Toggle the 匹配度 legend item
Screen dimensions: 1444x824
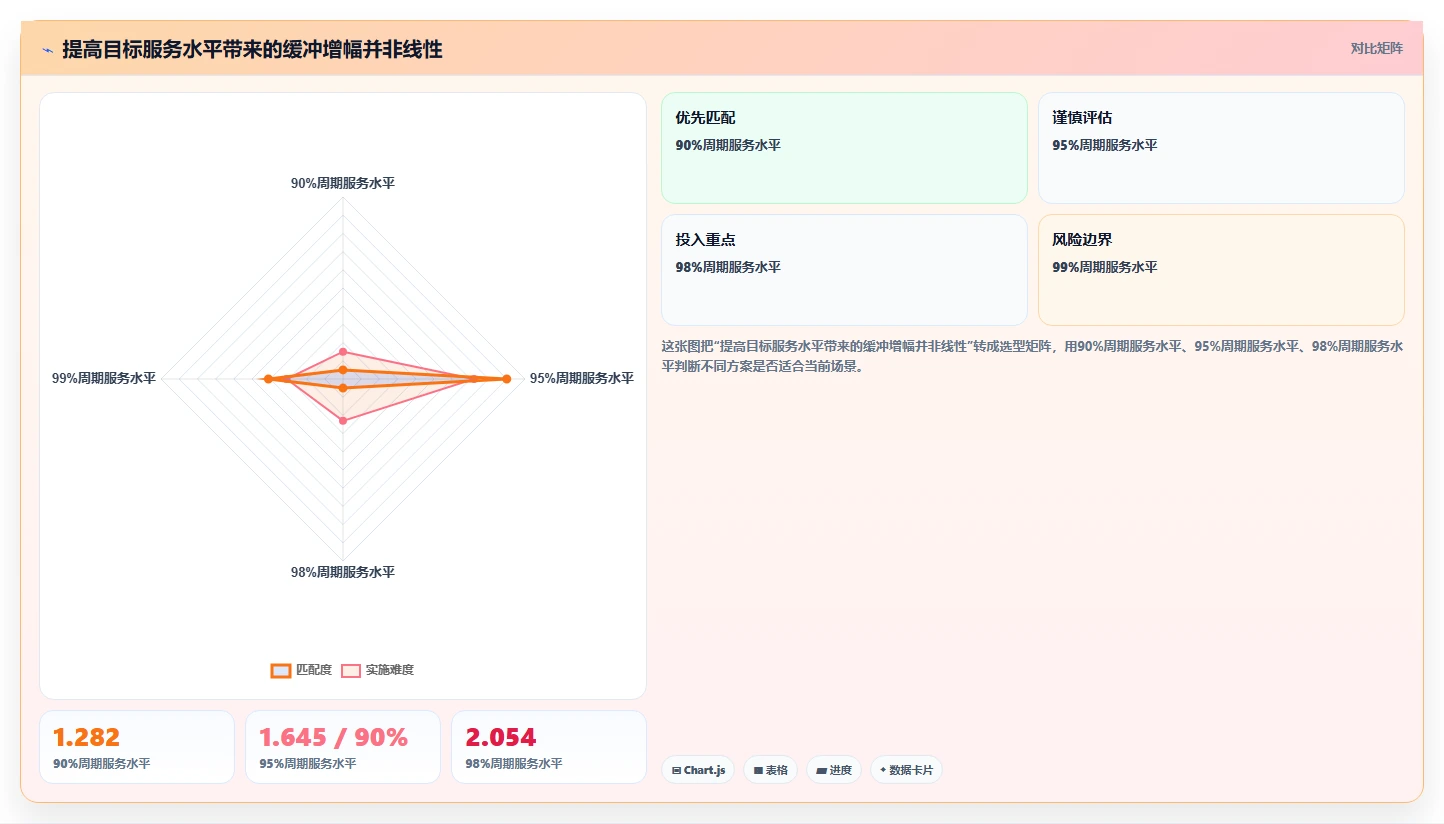tap(301, 670)
